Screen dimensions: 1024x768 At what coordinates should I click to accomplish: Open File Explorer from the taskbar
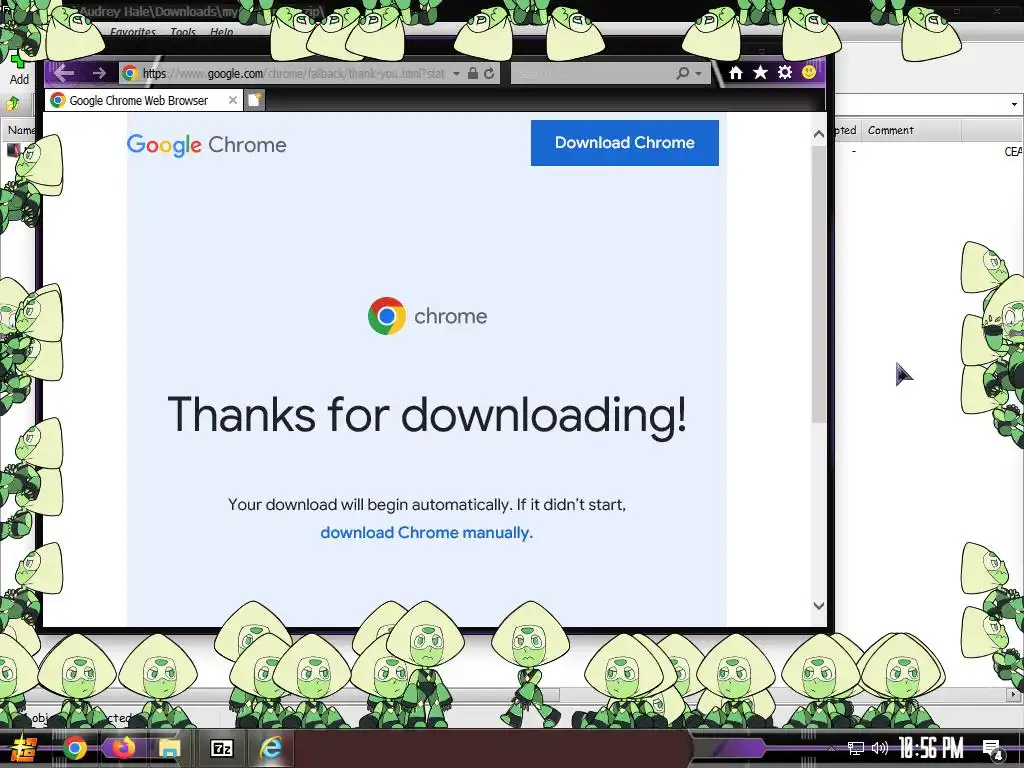pyautogui.click(x=170, y=748)
